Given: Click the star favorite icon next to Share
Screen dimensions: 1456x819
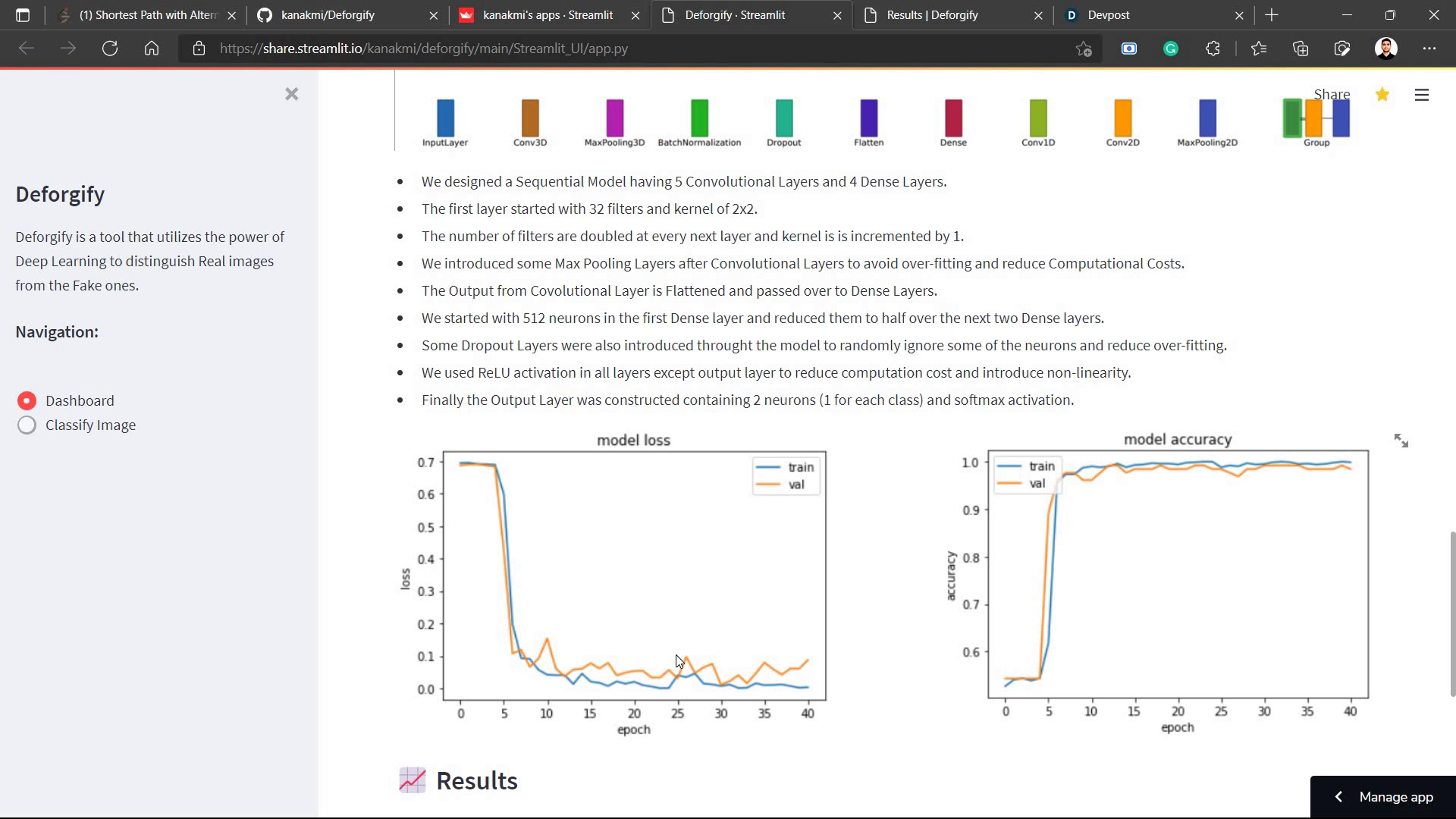Looking at the screenshot, I should coord(1382,95).
